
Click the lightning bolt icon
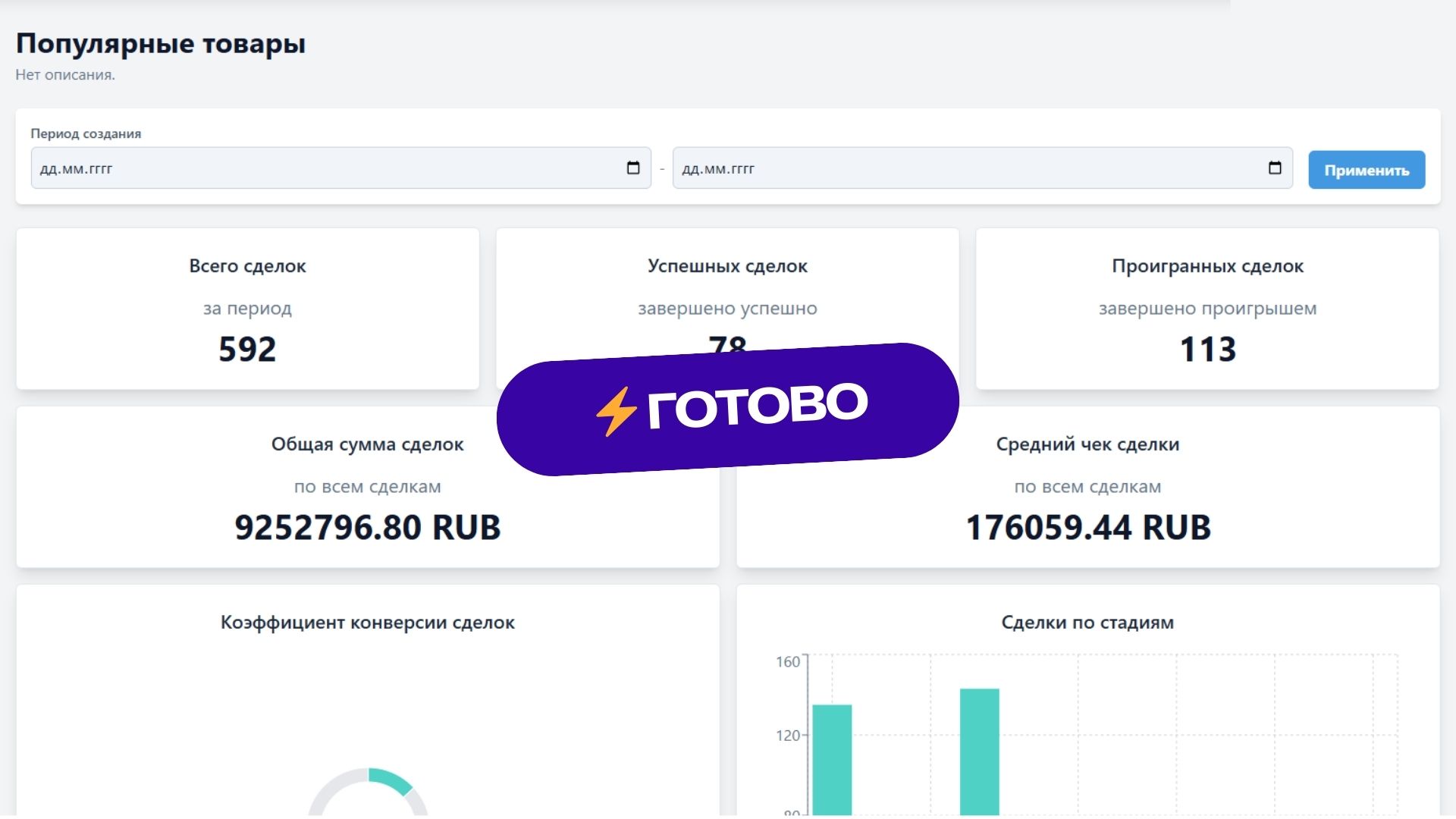point(615,412)
